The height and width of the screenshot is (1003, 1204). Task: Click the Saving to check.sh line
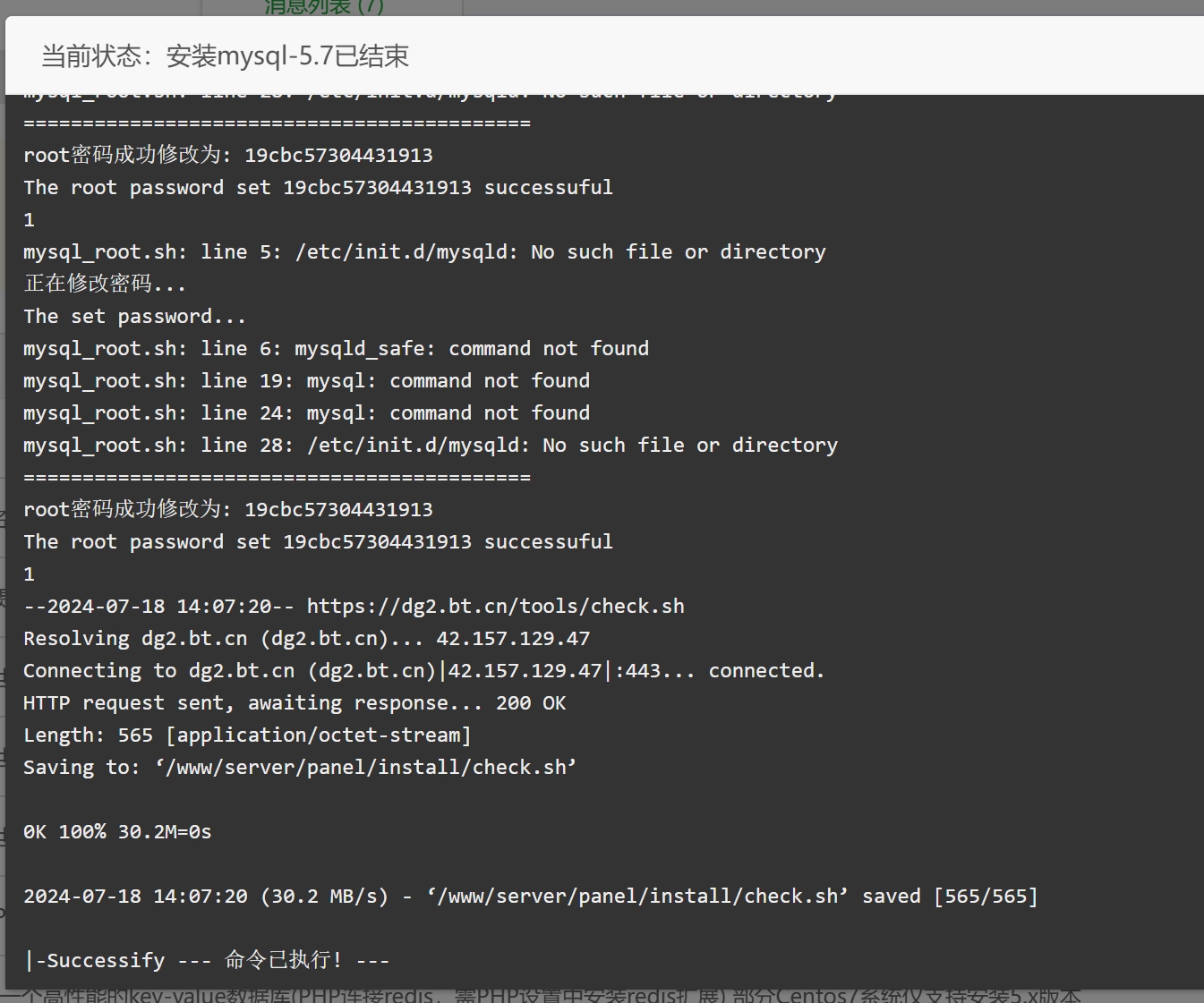pyautogui.click(x=300, y=768)
